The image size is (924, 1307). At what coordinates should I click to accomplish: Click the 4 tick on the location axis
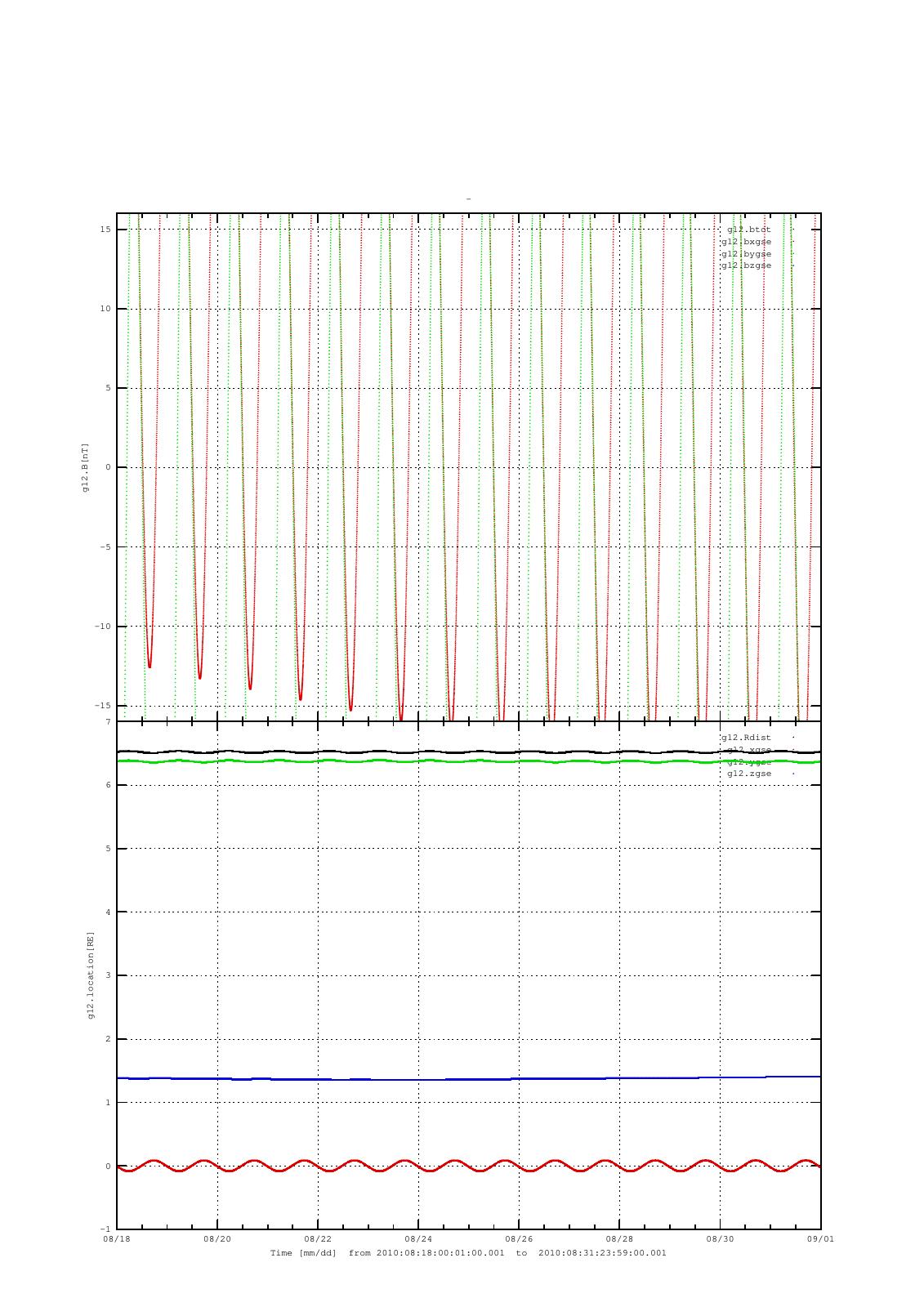pyautogui.click(x=108, y=912)
